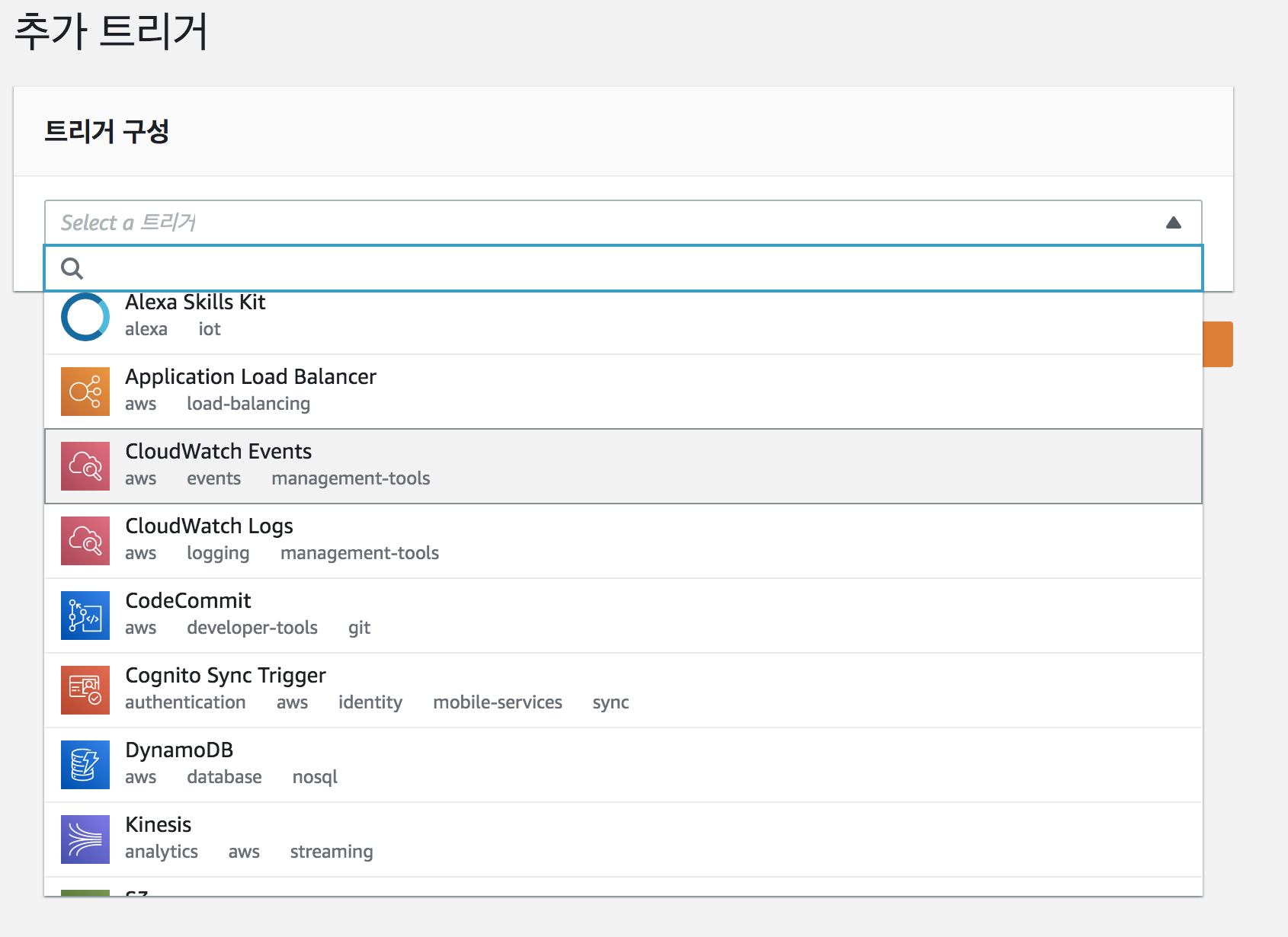Click the 'events' tag under CloudWatch Events
This screenshot has height=937, width=1288.
(x=213, y=478)
